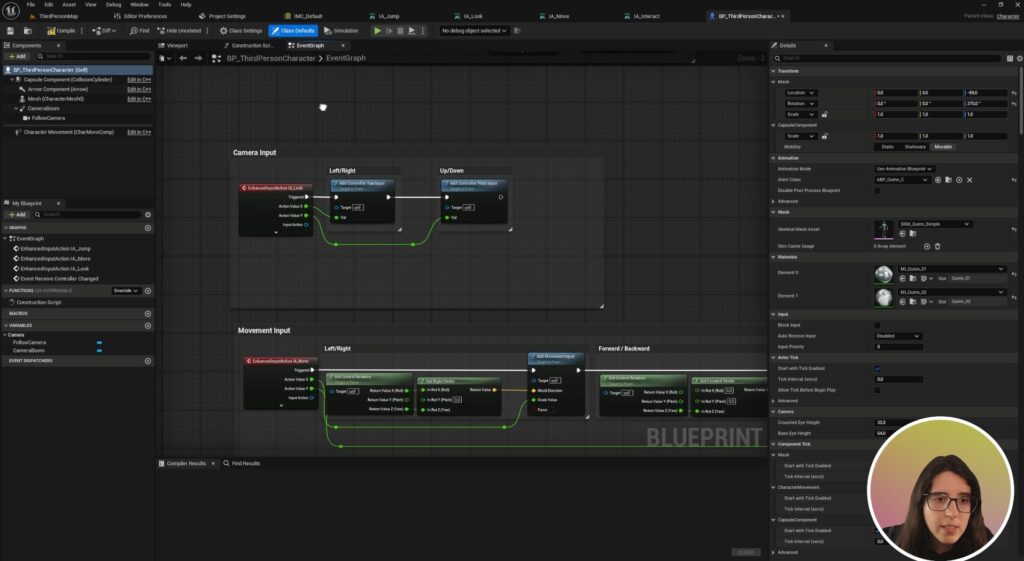Save the blueprint with the floppy disk icon

[x=10, y=31]
